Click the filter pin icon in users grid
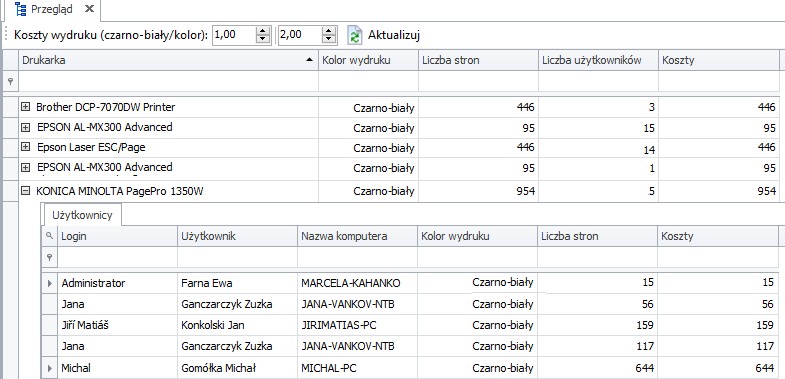Viewport: 785px width, 379px height. point(49,257)
